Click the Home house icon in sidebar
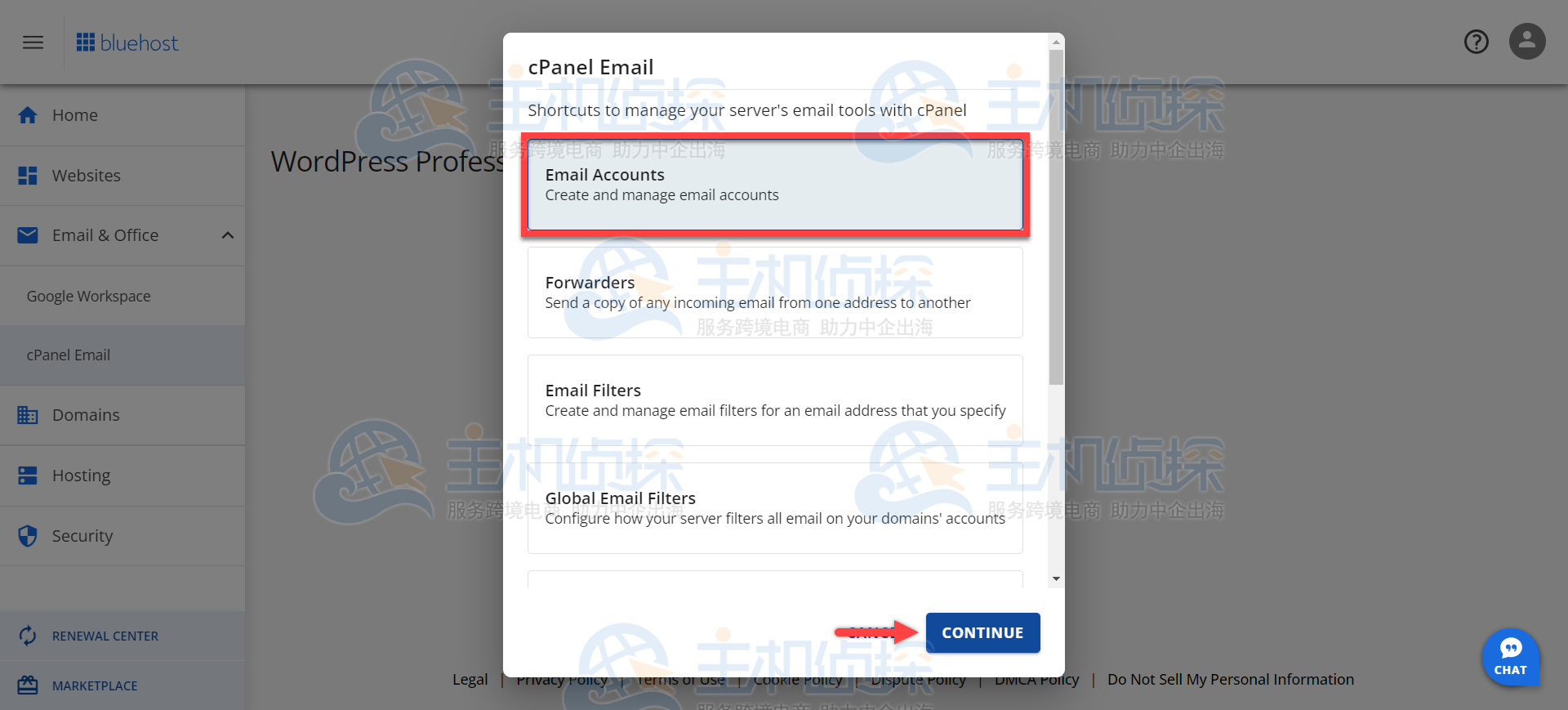 [x=28, y=115]
